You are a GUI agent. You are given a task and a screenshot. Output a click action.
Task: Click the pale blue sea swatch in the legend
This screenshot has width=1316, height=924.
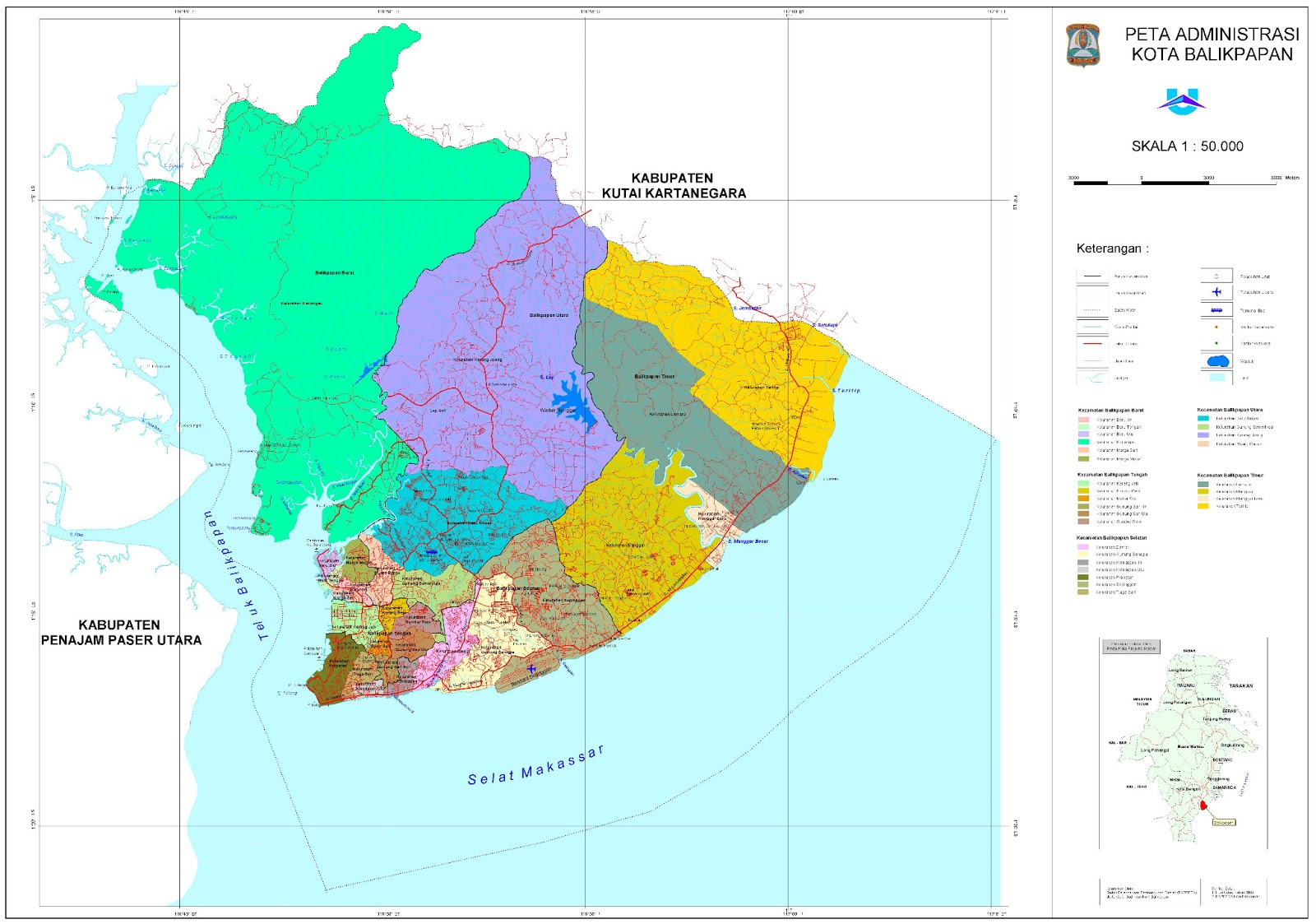1217,377
